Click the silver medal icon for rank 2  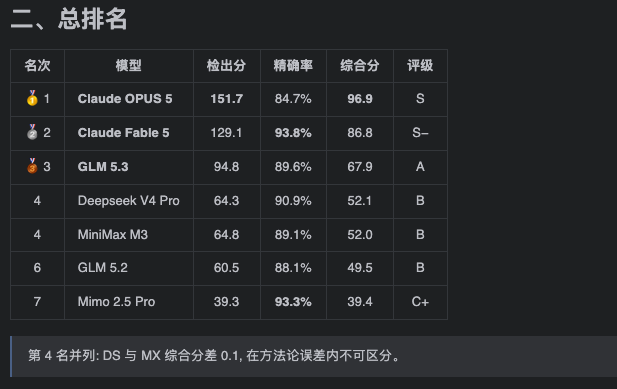click(32, 133)
